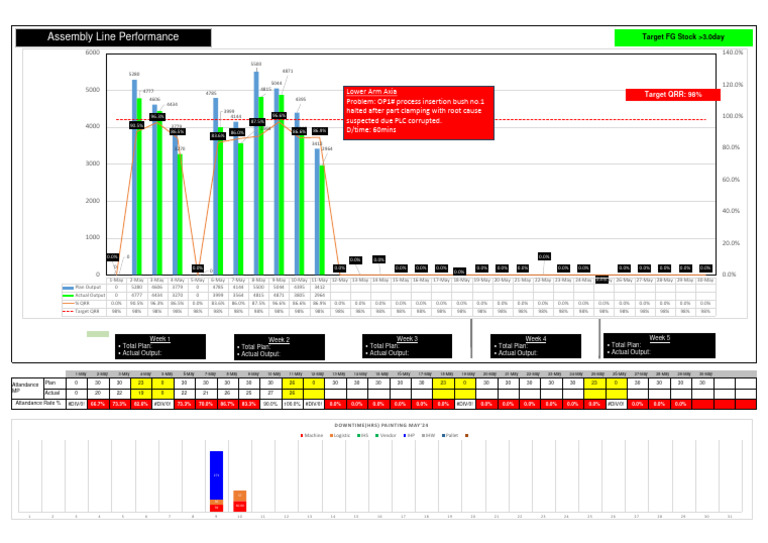Click the blue Plan Output legend key
768x543 pixels.
(x=68, y=288)
